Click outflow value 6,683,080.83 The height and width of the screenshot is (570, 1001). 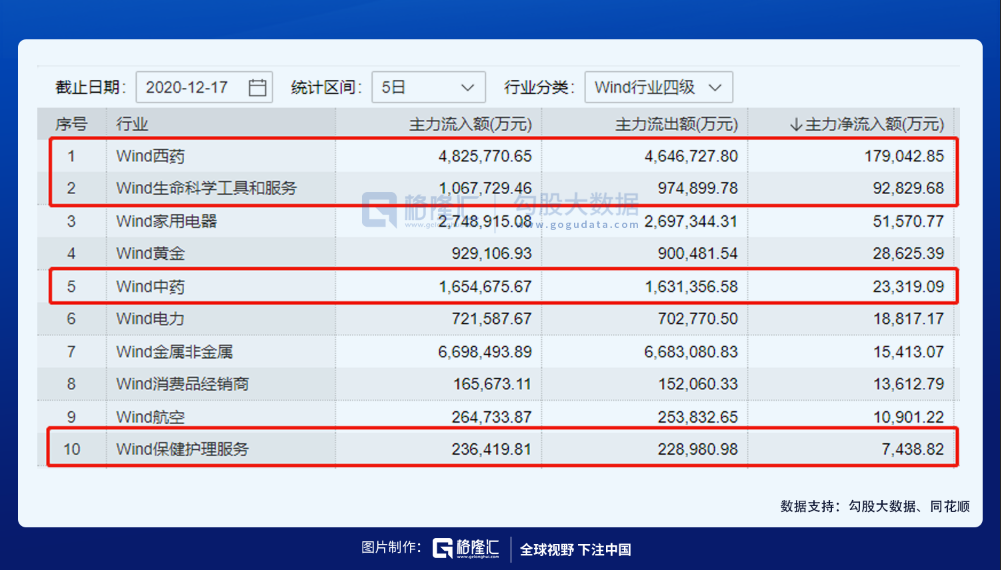[x=691, y=352]
